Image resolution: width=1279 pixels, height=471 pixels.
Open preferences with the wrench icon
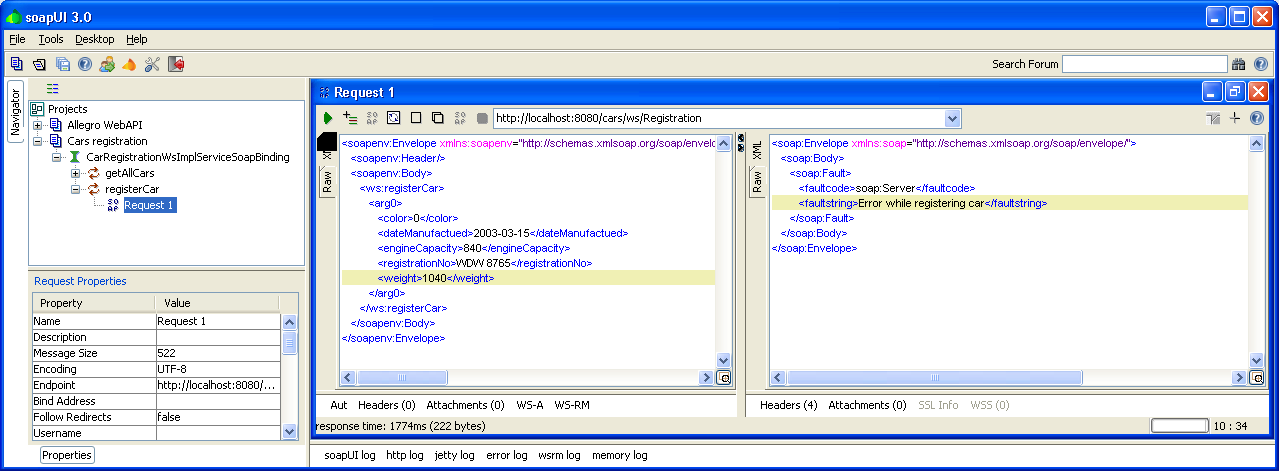pyautogui.click(x=152, y=64)
